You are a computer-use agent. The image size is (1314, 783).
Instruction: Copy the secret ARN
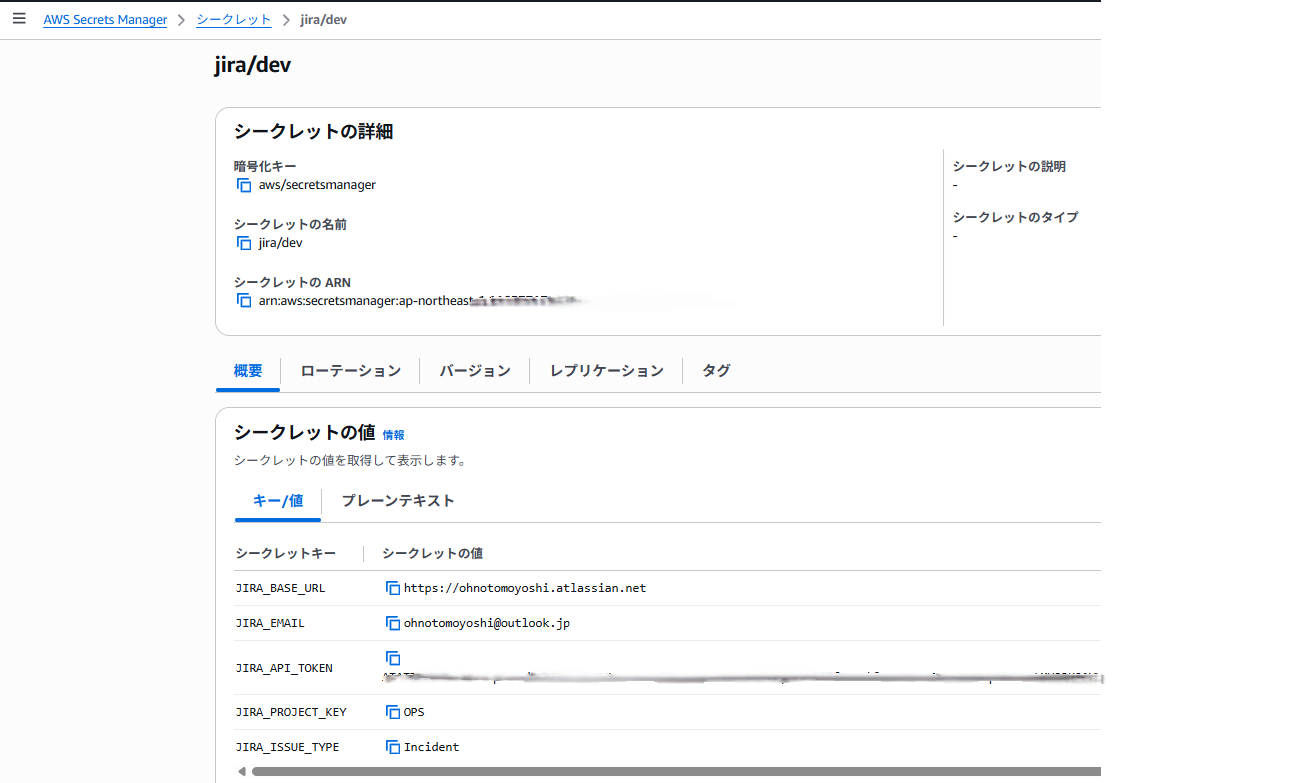pos(244,301)
